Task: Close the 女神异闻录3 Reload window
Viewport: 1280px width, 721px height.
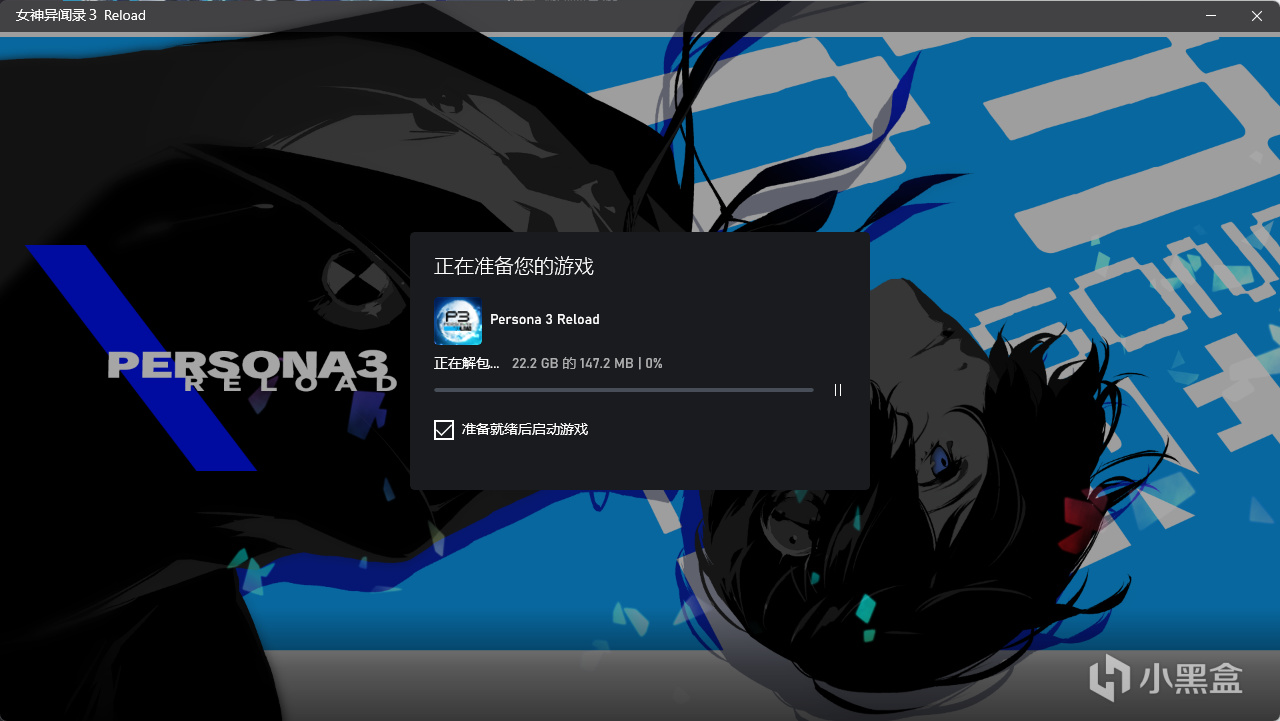Action: pyautogui.click(x=1257, y=16)
